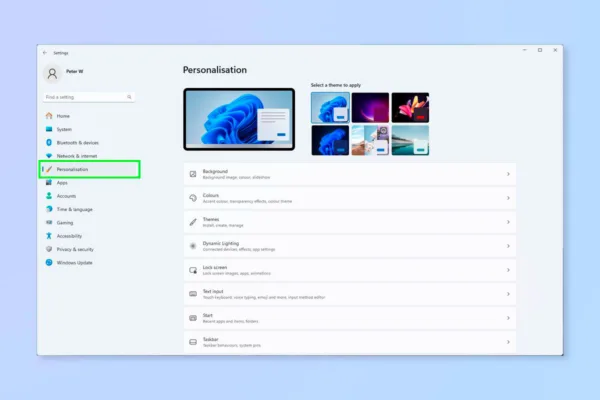The width and height of the screenshot is (600, 400).
Task: Select Network & internet
Action: (x=77, y=156)
